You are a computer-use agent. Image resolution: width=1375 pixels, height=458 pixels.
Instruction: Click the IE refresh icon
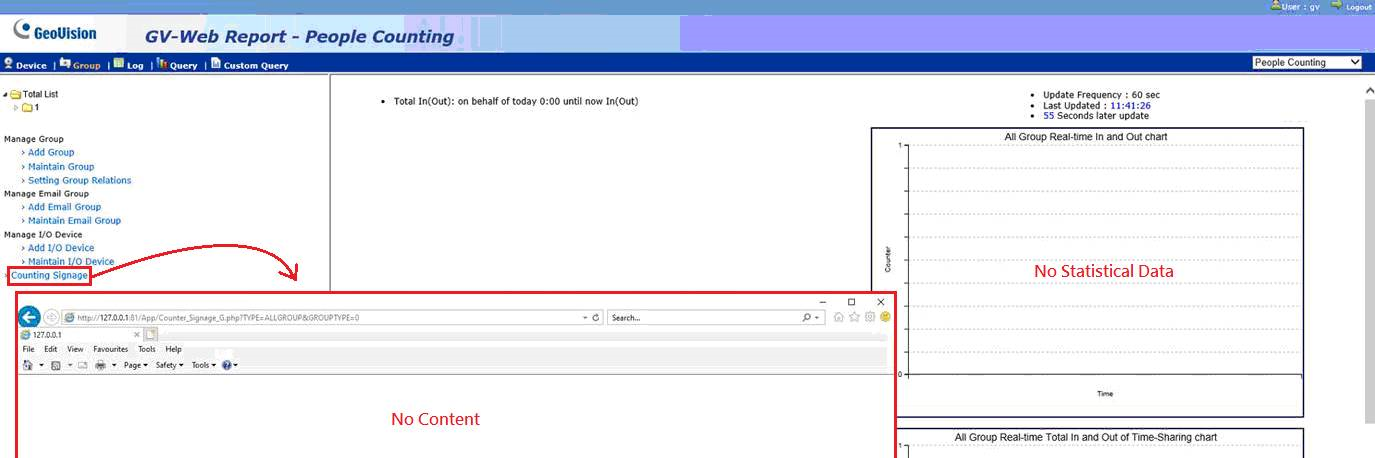596,317
